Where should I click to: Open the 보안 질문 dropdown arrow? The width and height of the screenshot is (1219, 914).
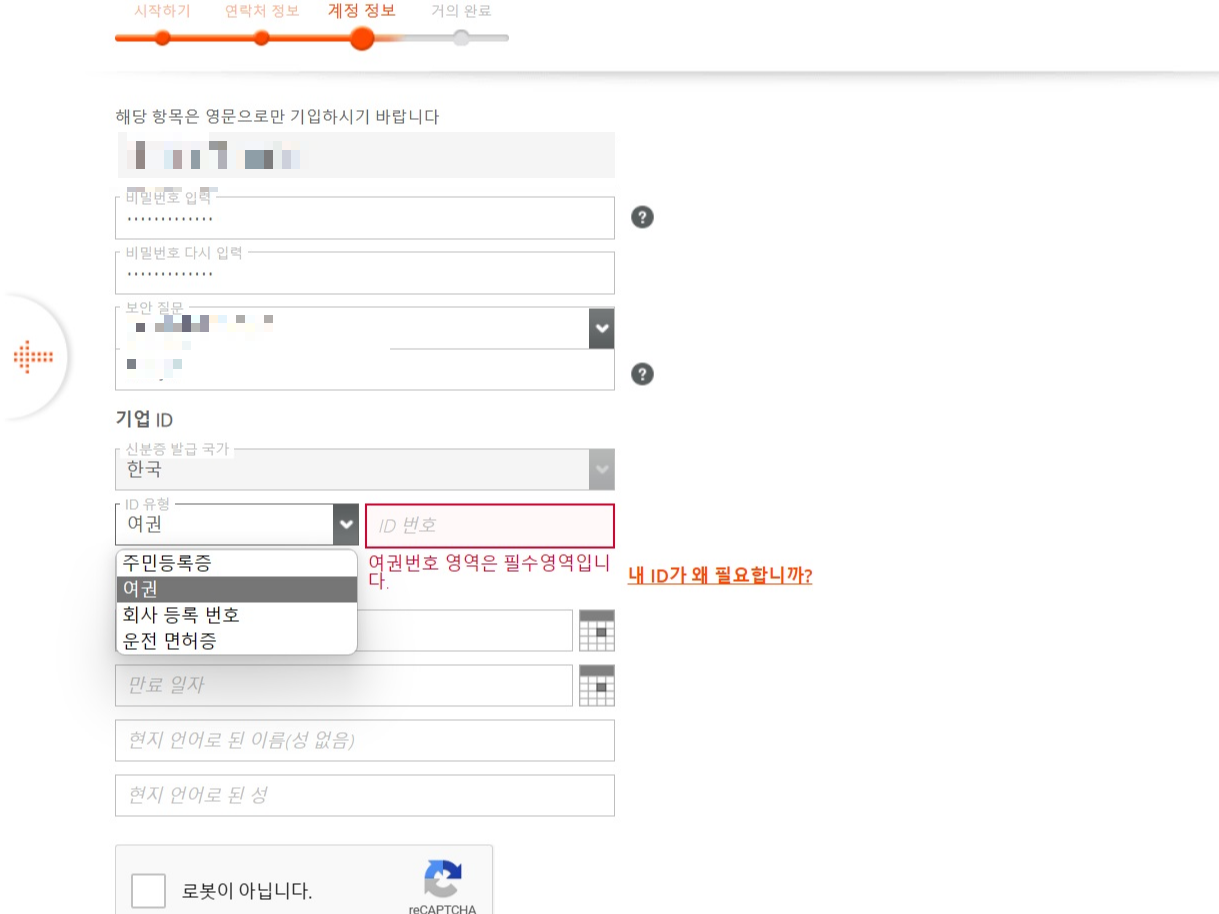(x=601, y=328)
